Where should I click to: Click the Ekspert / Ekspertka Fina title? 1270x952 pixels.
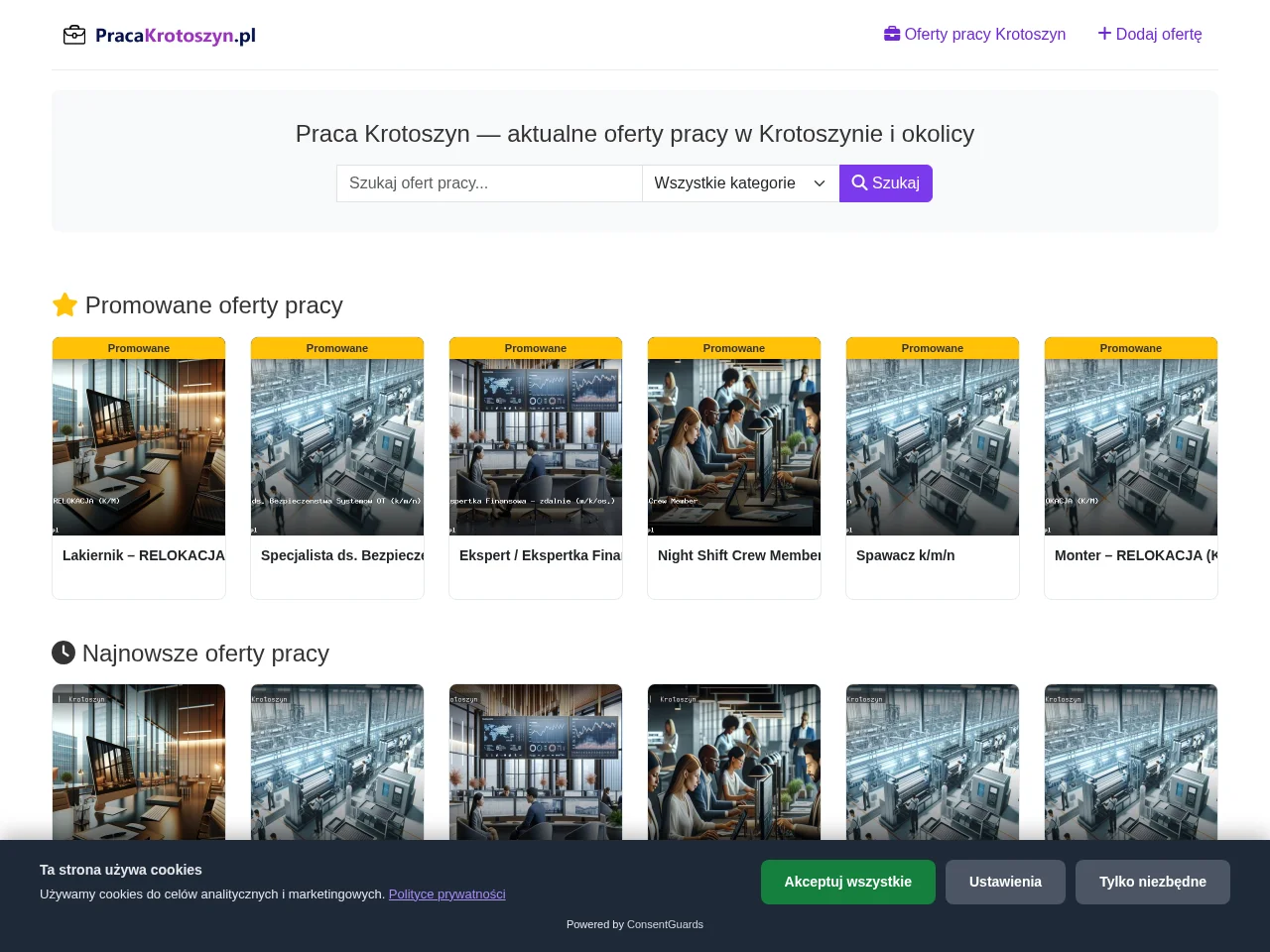click(x=541, y=555)
